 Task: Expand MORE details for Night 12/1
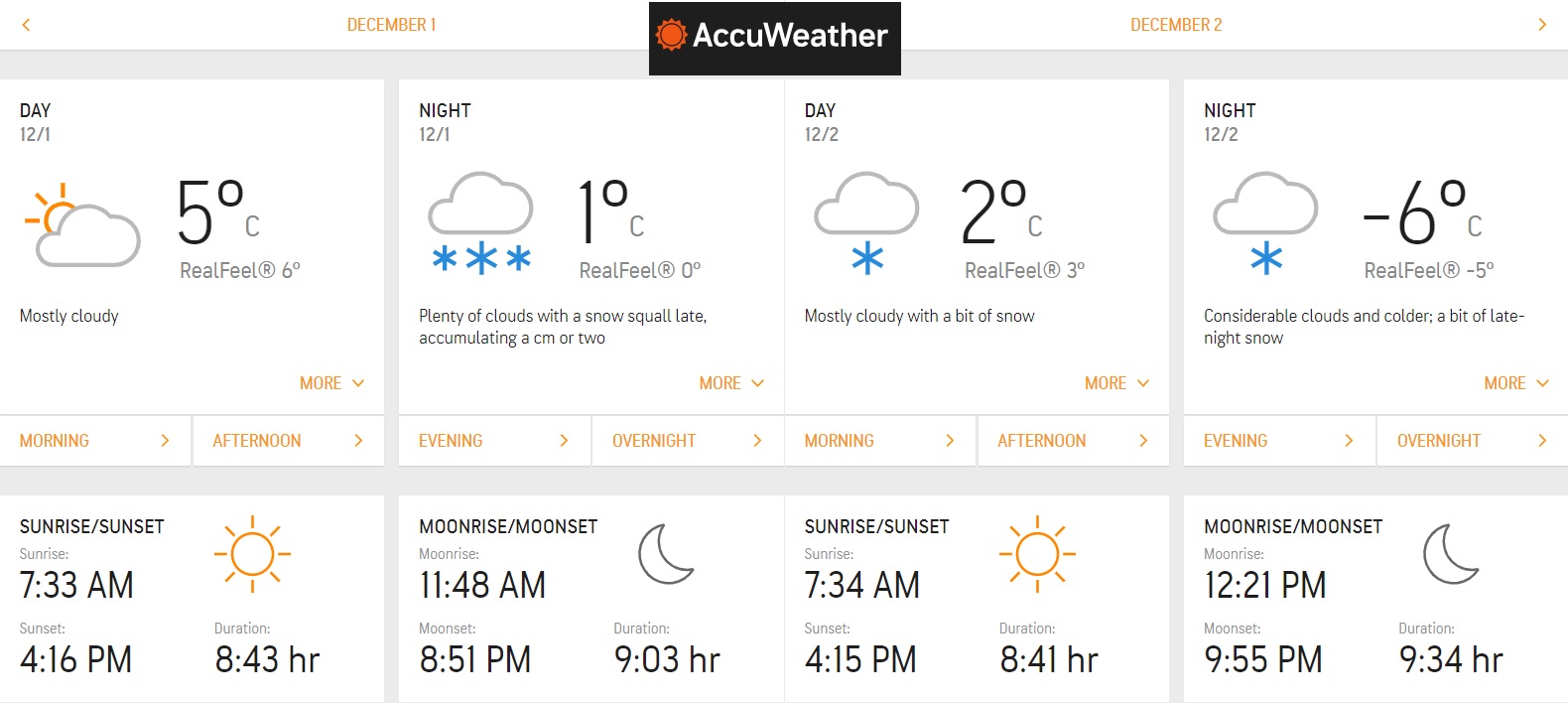[731, 383]
